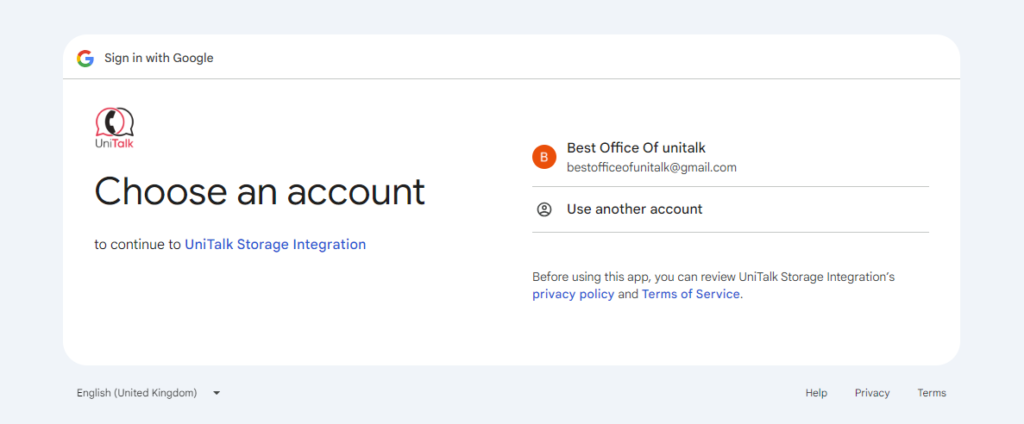
Task: Click the Privacy footer link
Action: tap(872, 393)
